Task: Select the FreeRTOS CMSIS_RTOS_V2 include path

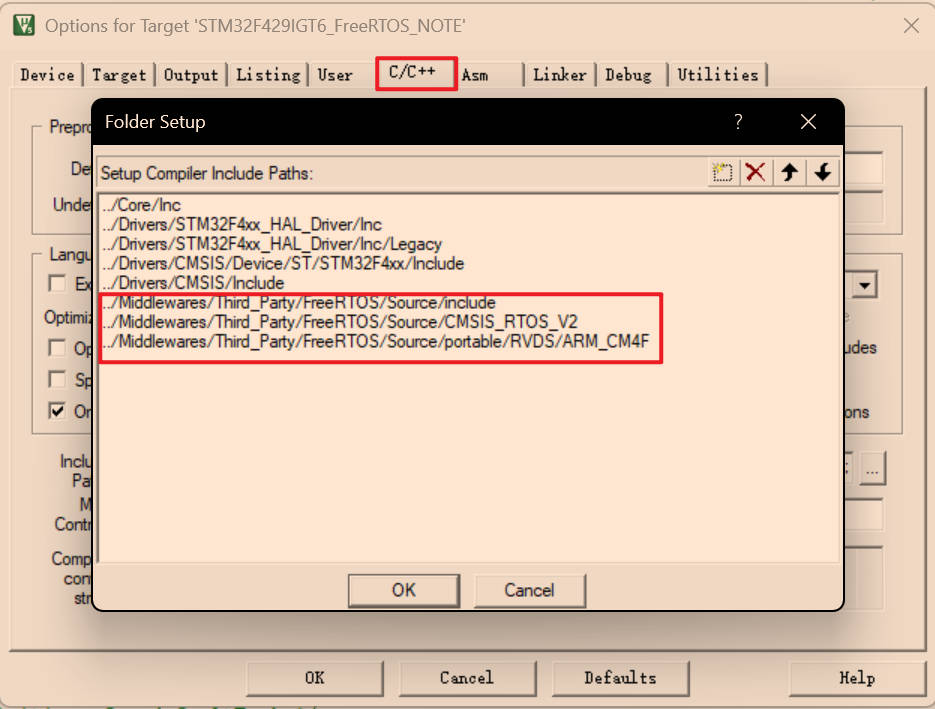Action: pos(340,321)
